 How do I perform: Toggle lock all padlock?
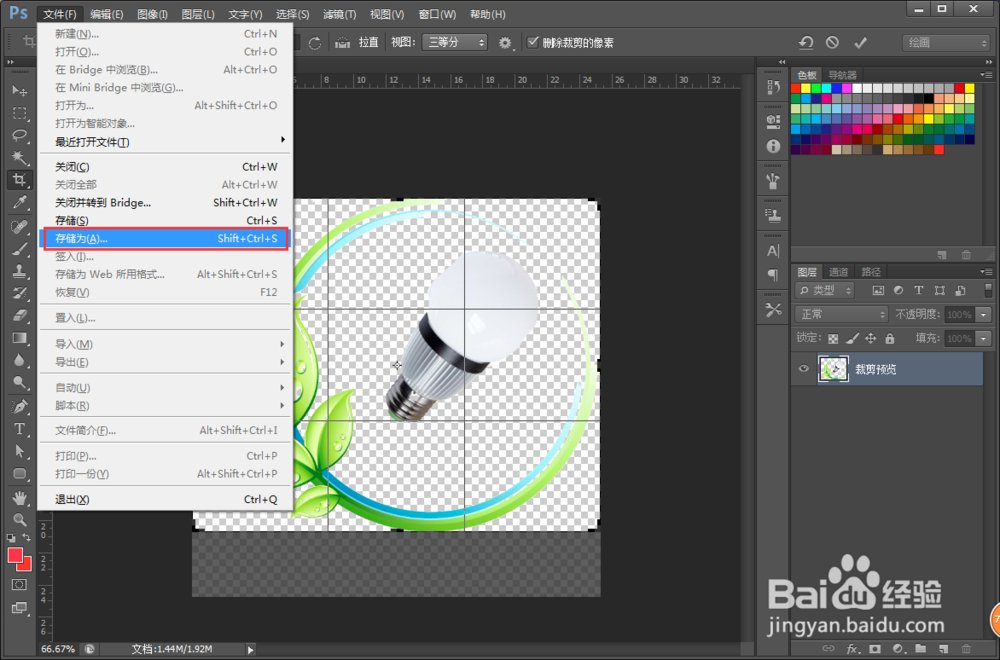(x=890, y=339)
